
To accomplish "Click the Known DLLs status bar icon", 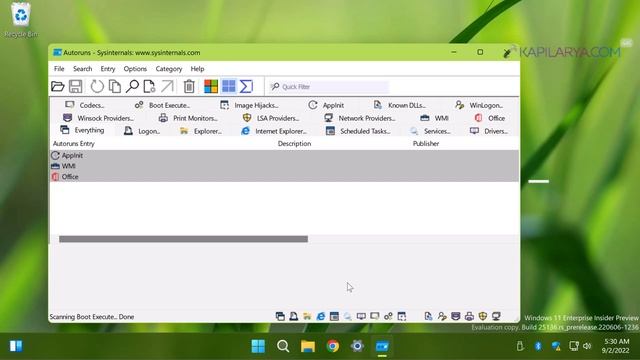I will [428, 316].
